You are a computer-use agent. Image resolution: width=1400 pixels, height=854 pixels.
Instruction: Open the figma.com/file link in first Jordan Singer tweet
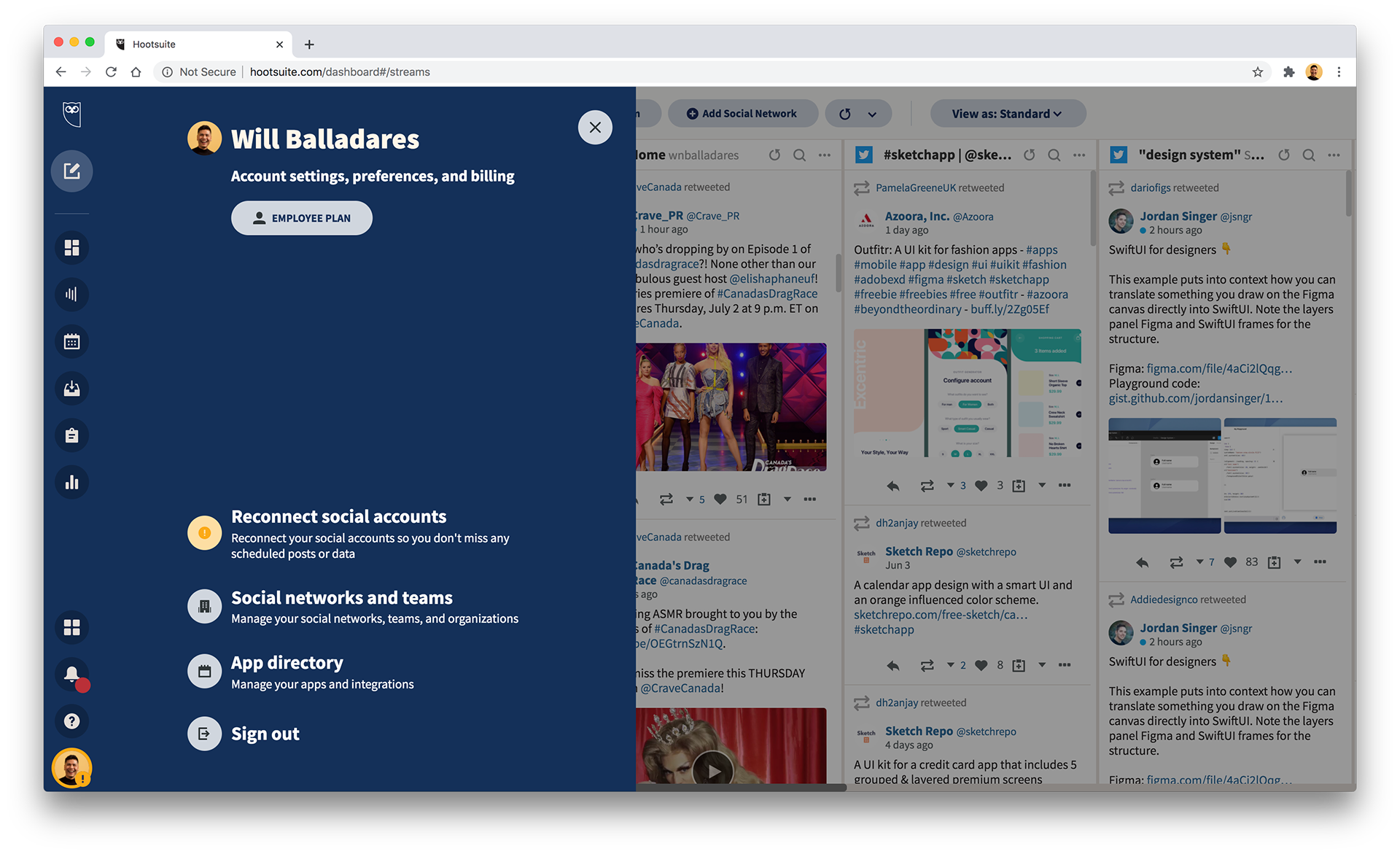1219,369
